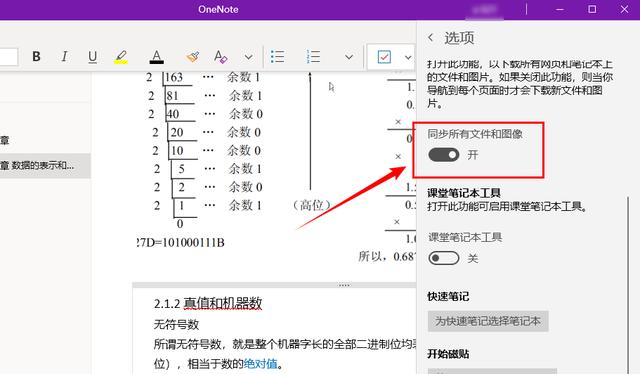Viewport: 640px width, 374px height.
Task: Open more text formatting options dropdown
Action: pyautogui.click(x=248, y=57)
